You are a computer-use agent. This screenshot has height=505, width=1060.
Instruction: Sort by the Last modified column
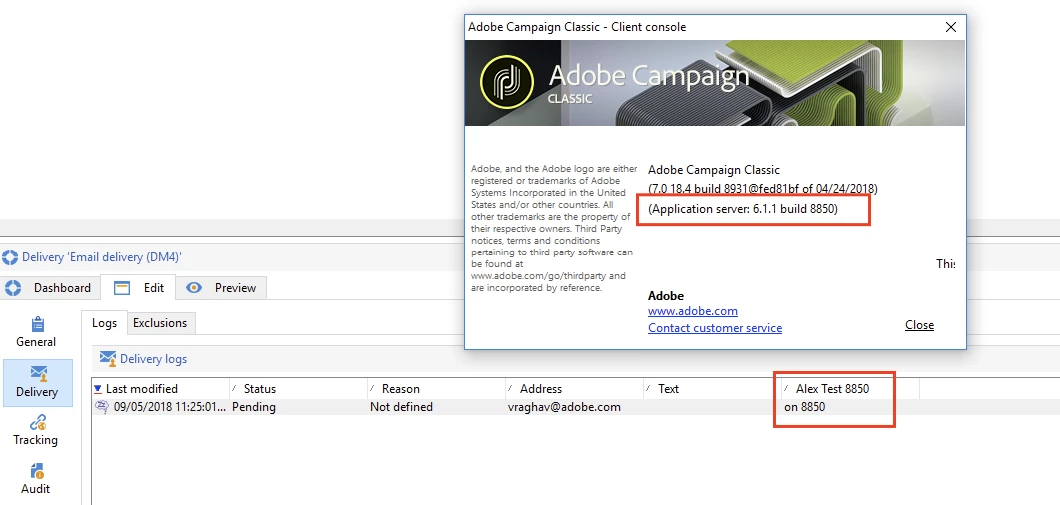[161, 389]
